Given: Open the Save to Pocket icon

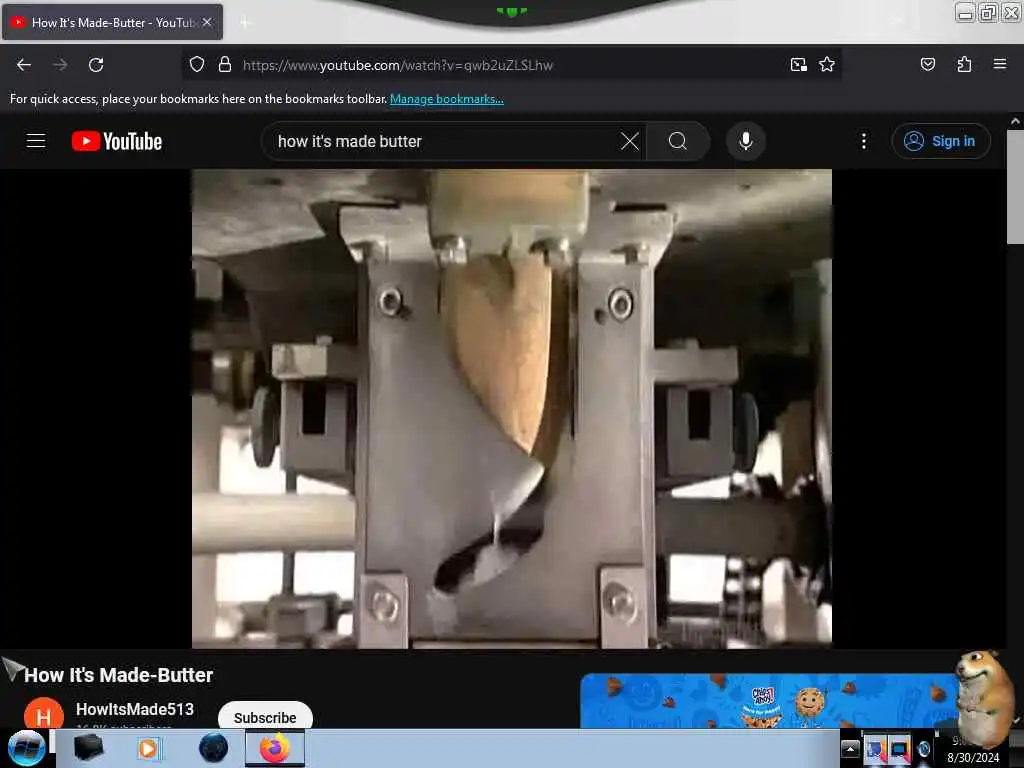Looking at the screenshot, I should (927, 65).
